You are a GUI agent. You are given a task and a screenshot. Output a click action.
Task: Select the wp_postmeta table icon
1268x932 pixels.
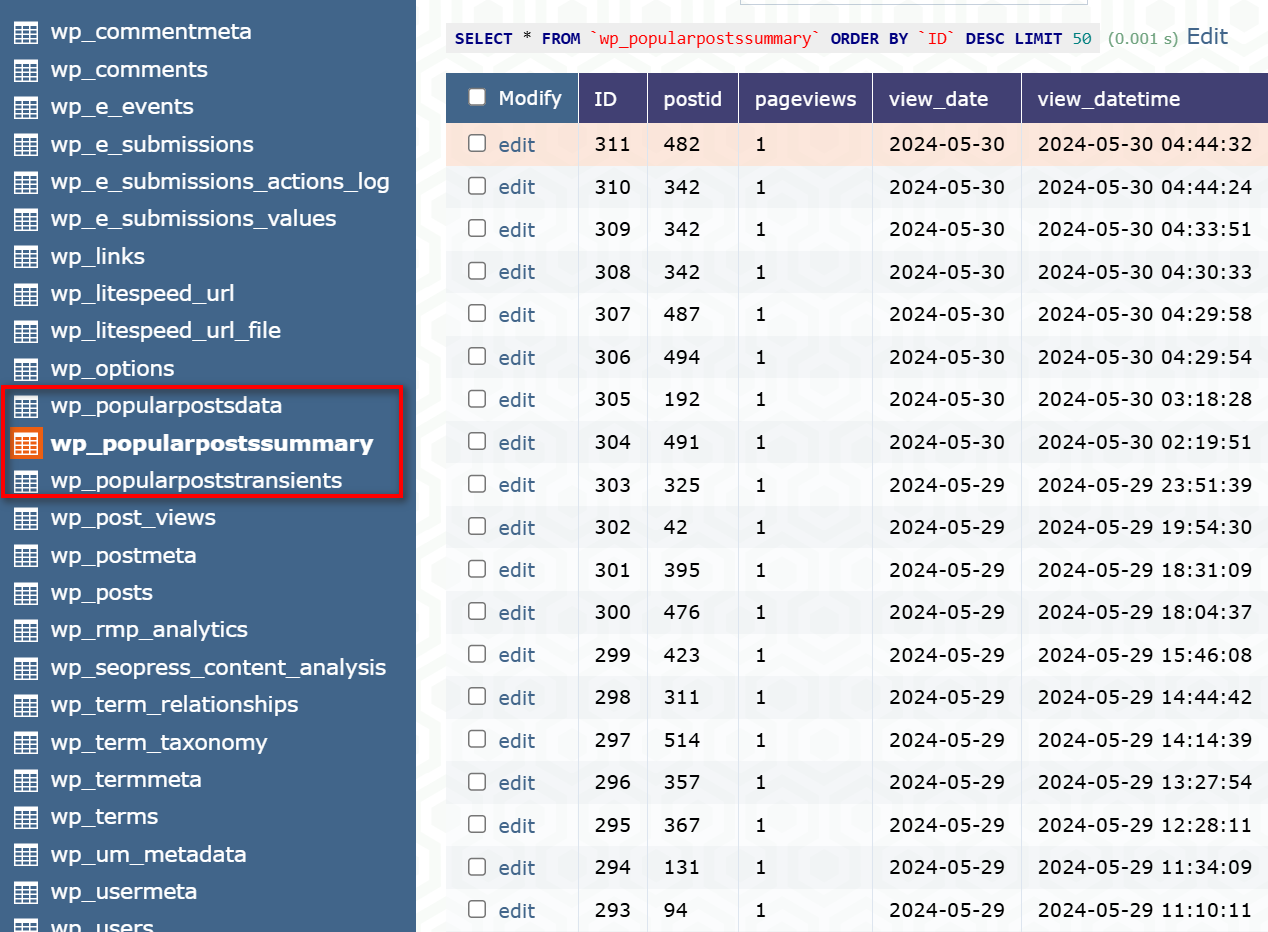(x=26, y=556)
